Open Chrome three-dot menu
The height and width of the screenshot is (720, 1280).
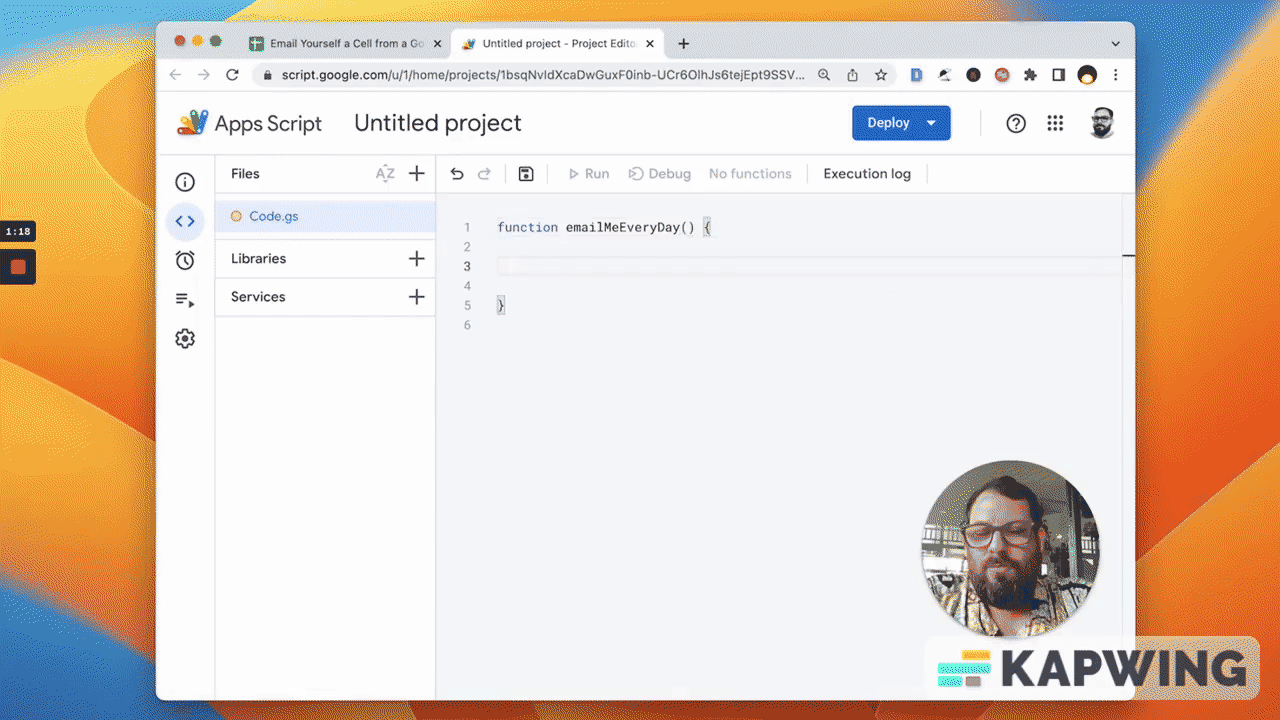(x=1116, y=75)
